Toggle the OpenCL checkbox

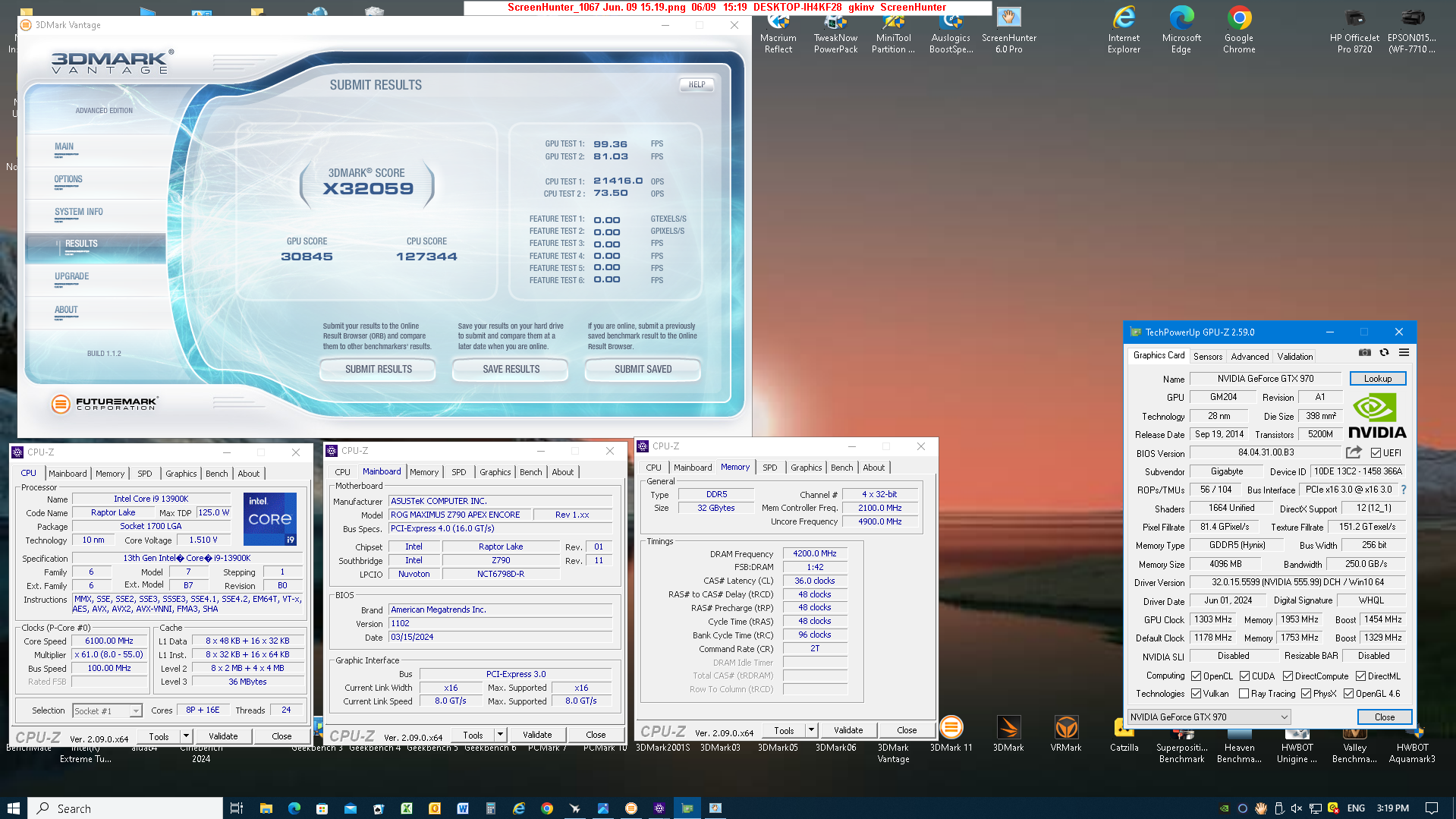[x=1196, y=676]
